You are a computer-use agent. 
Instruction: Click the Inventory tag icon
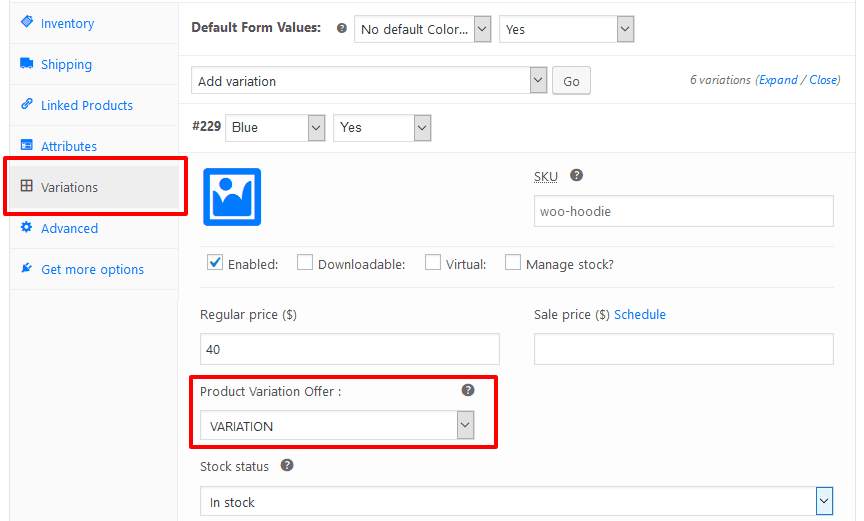tap(26, 21)
